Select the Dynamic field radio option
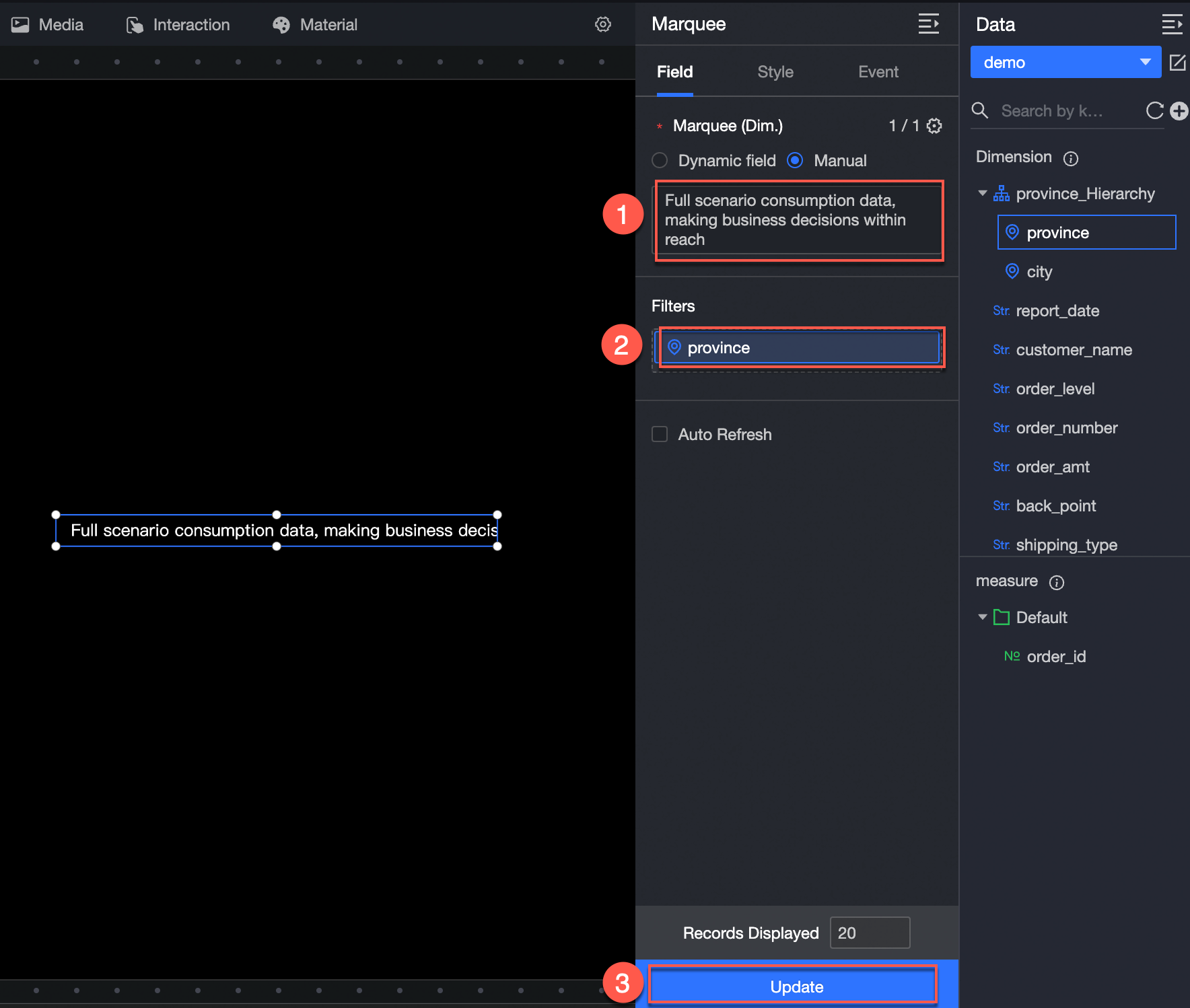Screen dimensions: 1190x1008 (x=660, y=161)
